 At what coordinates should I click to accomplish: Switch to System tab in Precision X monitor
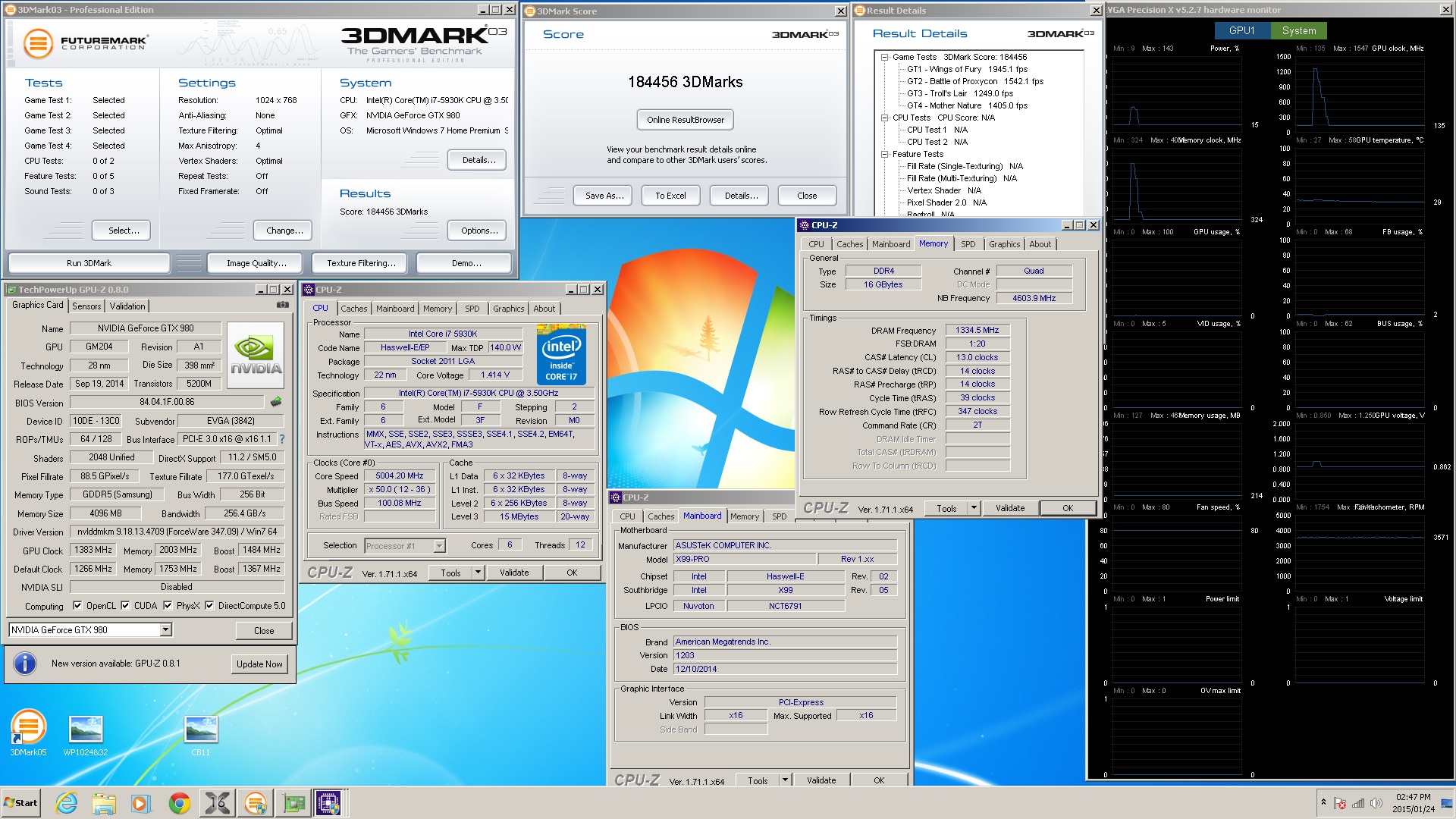pyautogui.click(x=1298, y=30)
